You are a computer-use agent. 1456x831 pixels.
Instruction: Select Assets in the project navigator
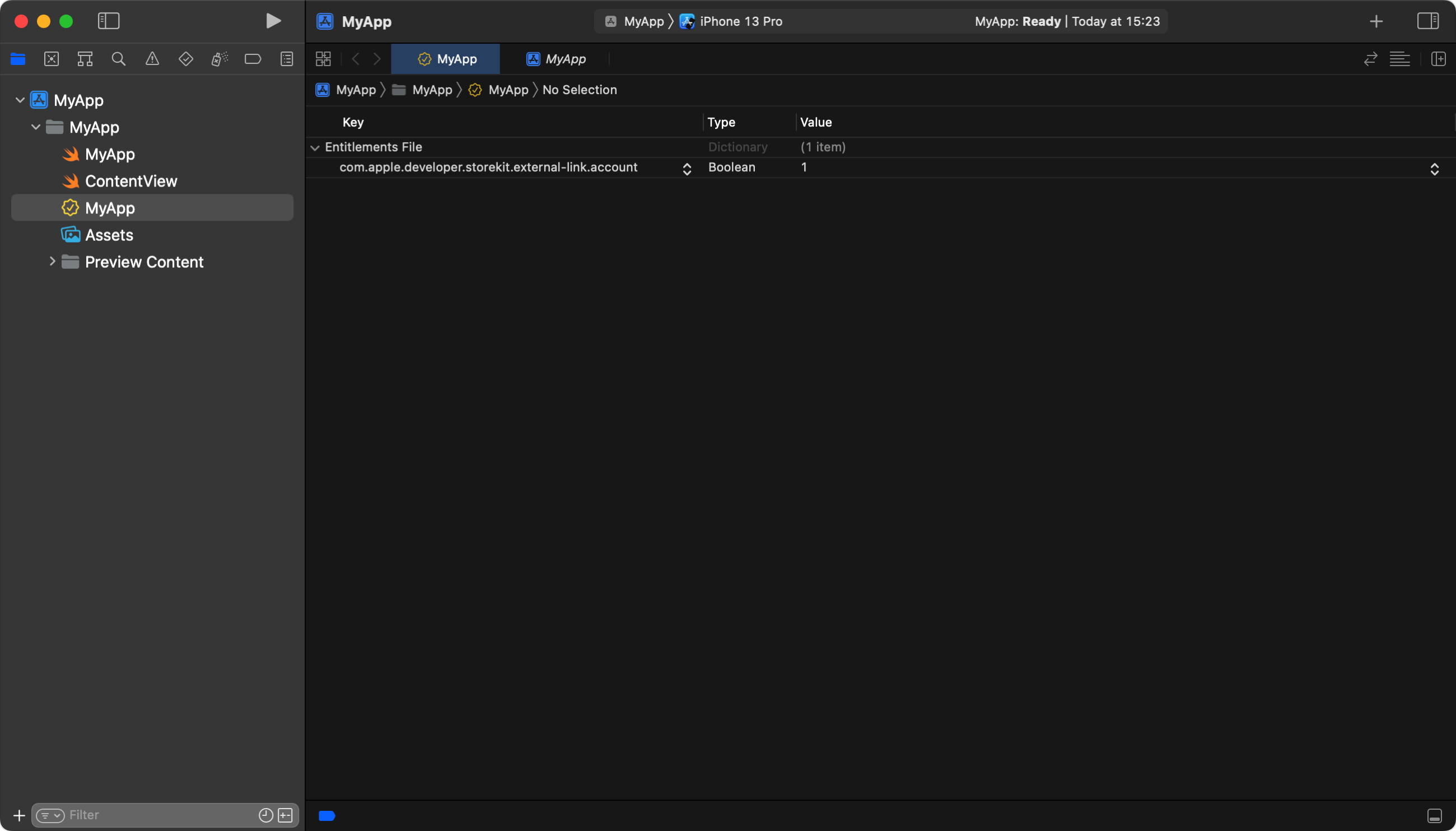coord(109,235)
